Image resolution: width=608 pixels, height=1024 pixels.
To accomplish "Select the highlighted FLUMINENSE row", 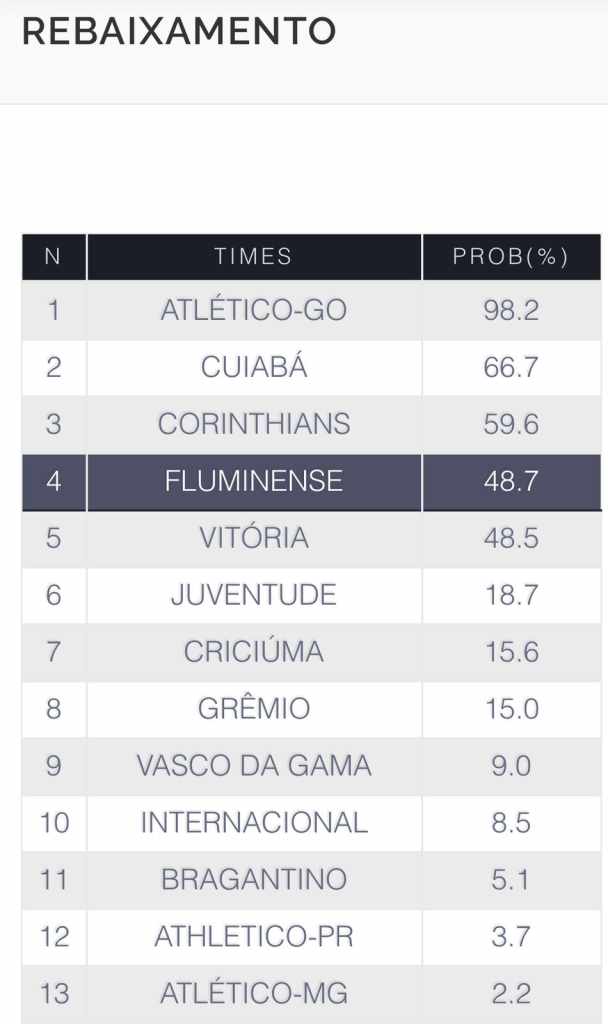I will coord(312,482).
